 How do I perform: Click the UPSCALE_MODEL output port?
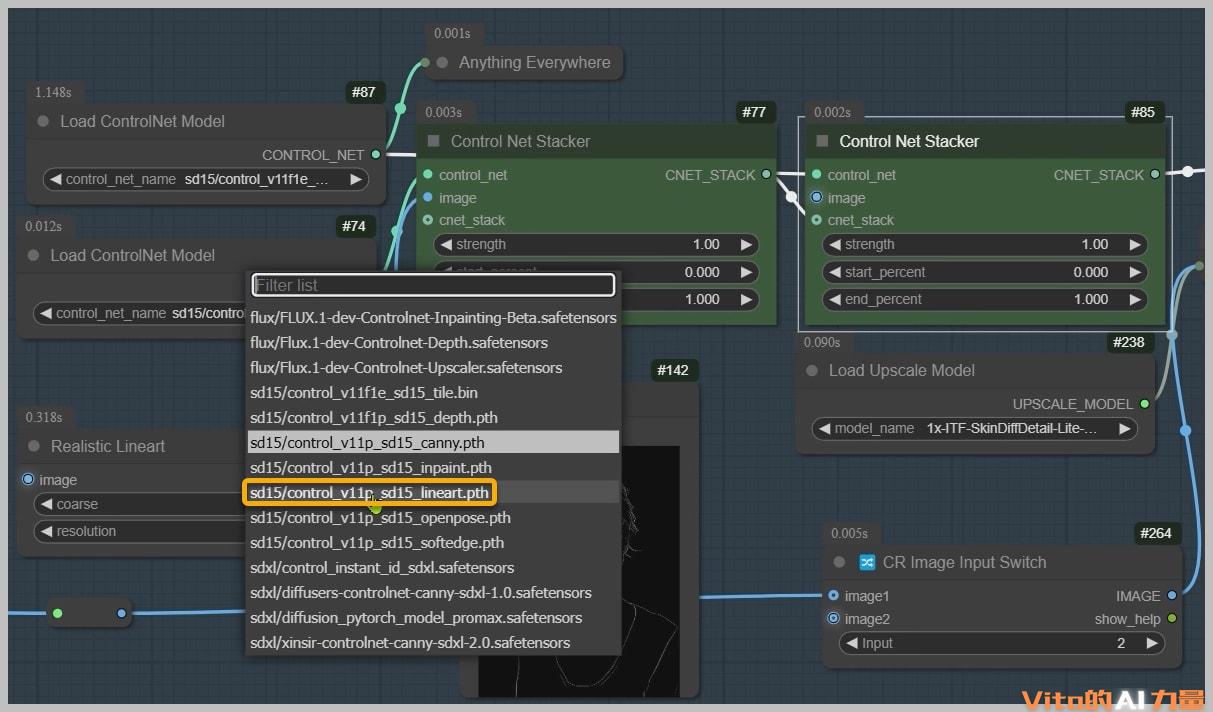[1145, 404]
